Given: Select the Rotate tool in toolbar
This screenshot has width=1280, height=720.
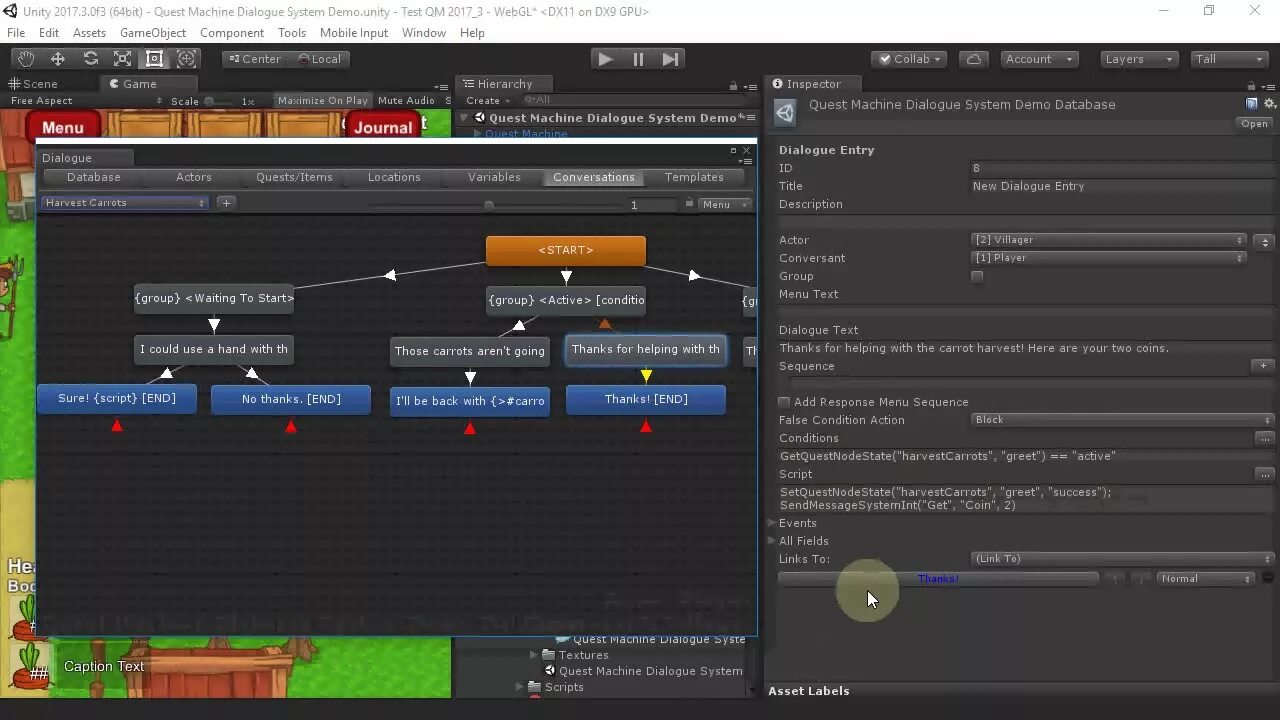Looking at the screenshot, I should click(90, 59).
